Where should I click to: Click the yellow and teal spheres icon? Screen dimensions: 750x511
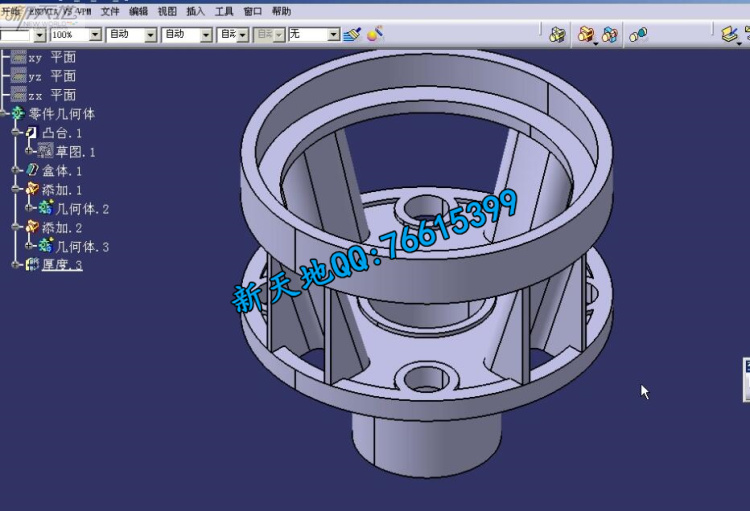click(638, 34)
